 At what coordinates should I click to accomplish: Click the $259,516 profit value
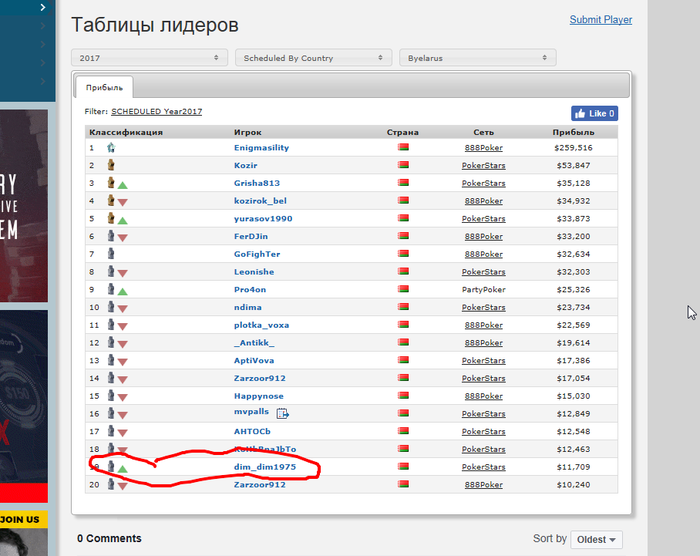point(573,148)
